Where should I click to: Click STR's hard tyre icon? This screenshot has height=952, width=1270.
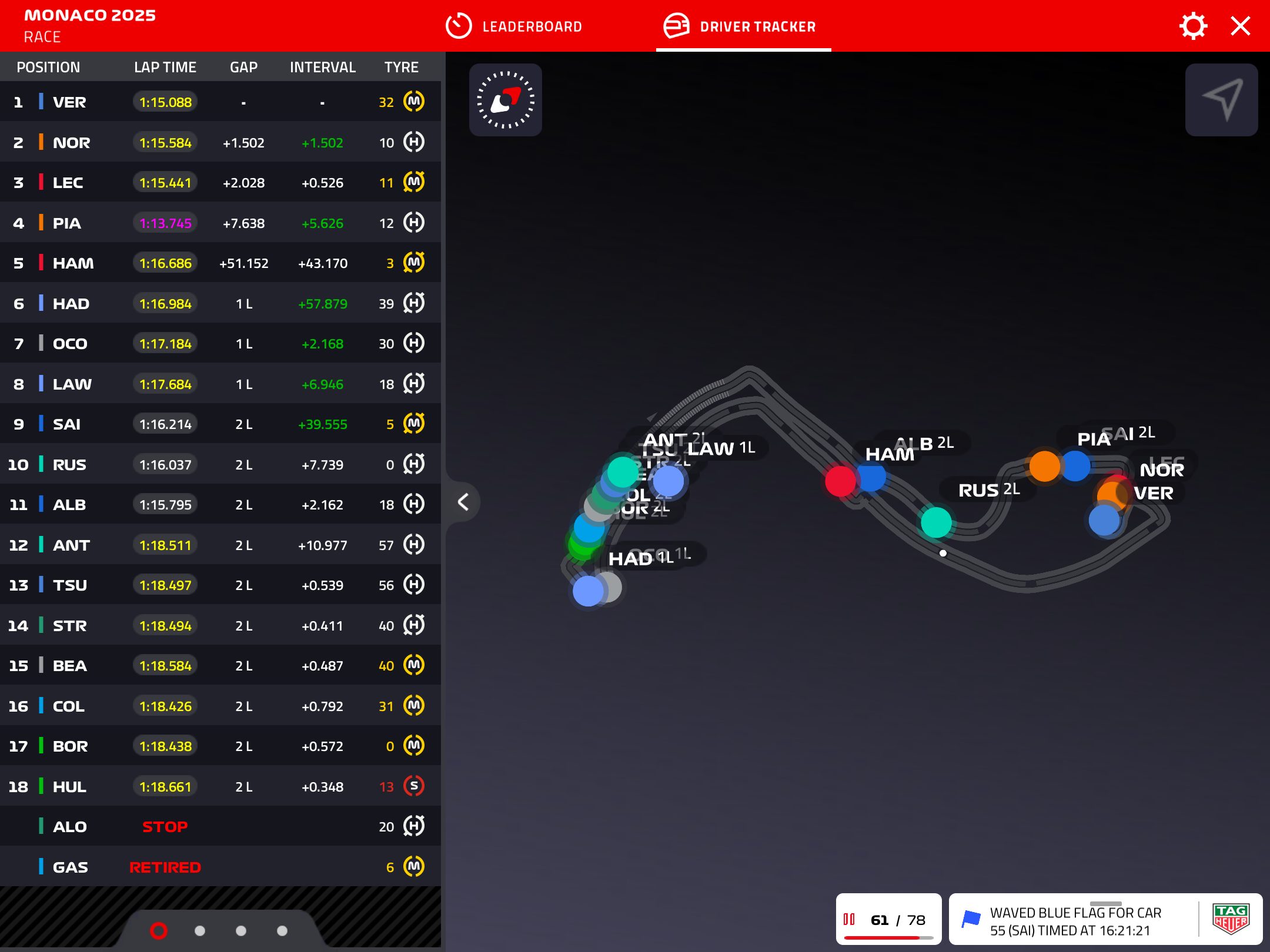[x=414, y=625]
